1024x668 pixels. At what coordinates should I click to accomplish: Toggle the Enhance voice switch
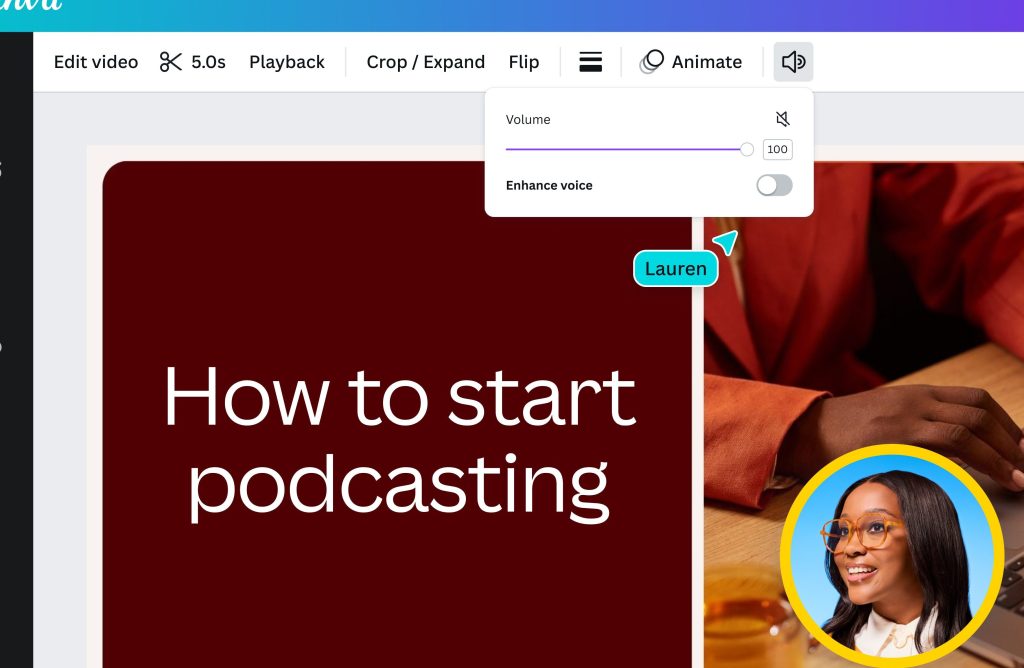tap(774, 185)
